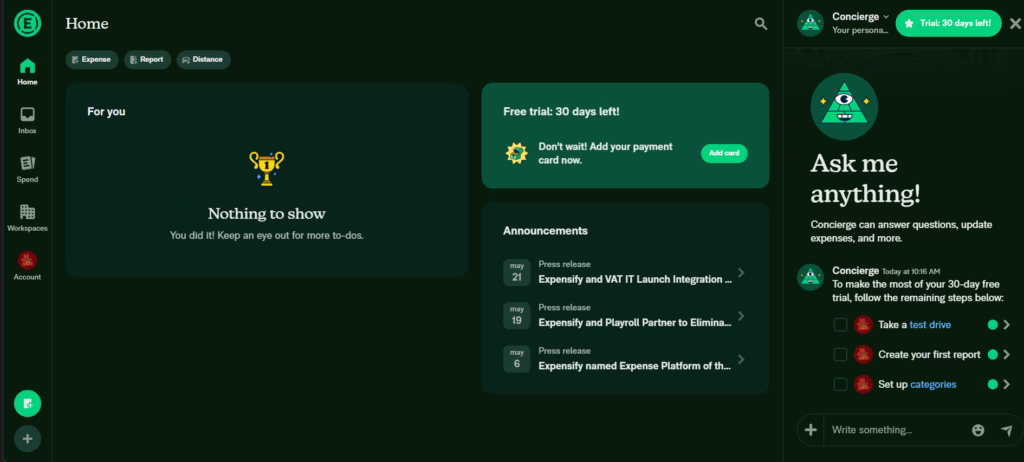Image resolution: width=1024 pixels, height=462 pixels.
Task: Focus the Write something message field
Action: pyautogui.click(x=895, y=430)
